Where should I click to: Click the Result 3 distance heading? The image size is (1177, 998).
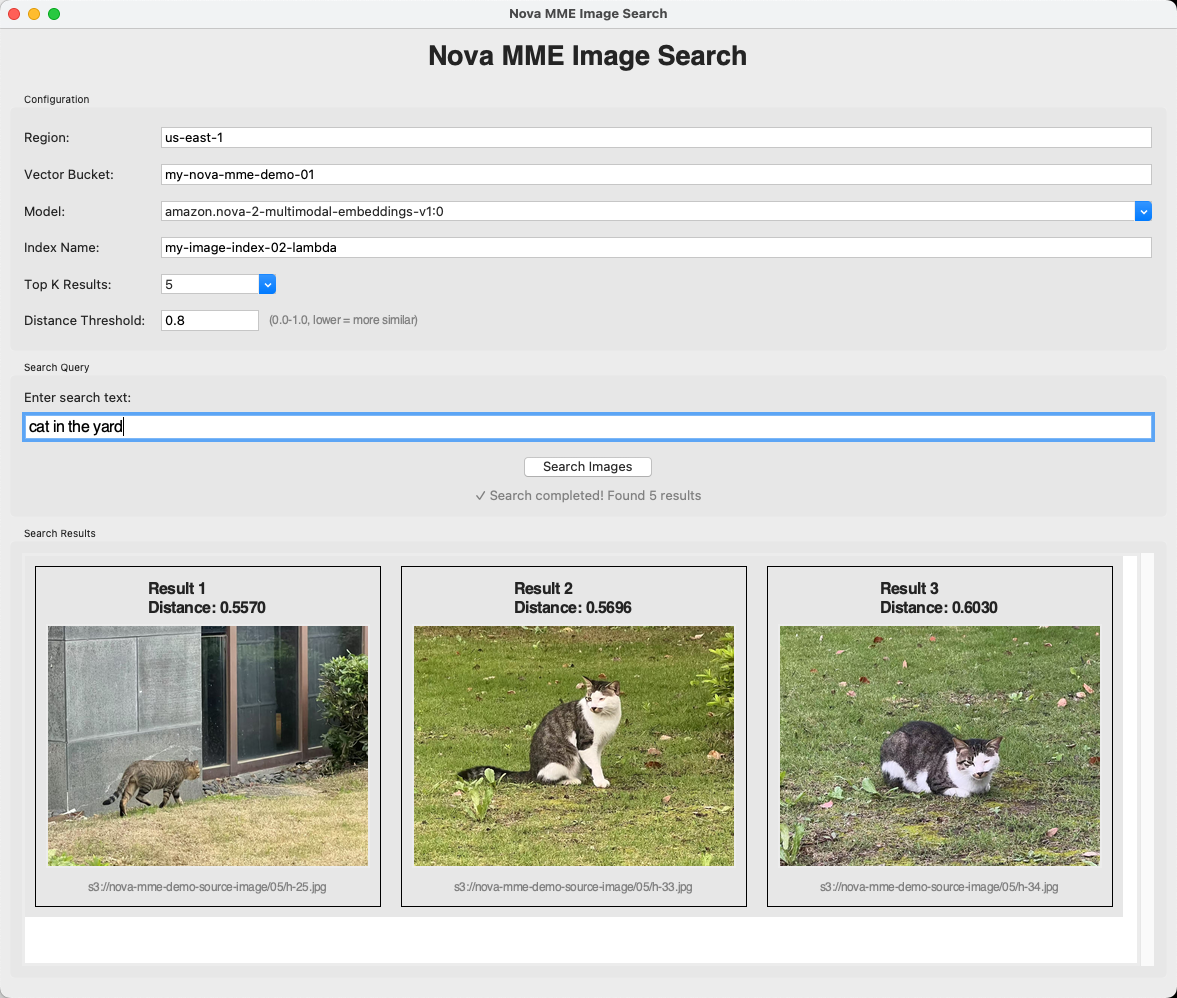click(x=938, y=607)
